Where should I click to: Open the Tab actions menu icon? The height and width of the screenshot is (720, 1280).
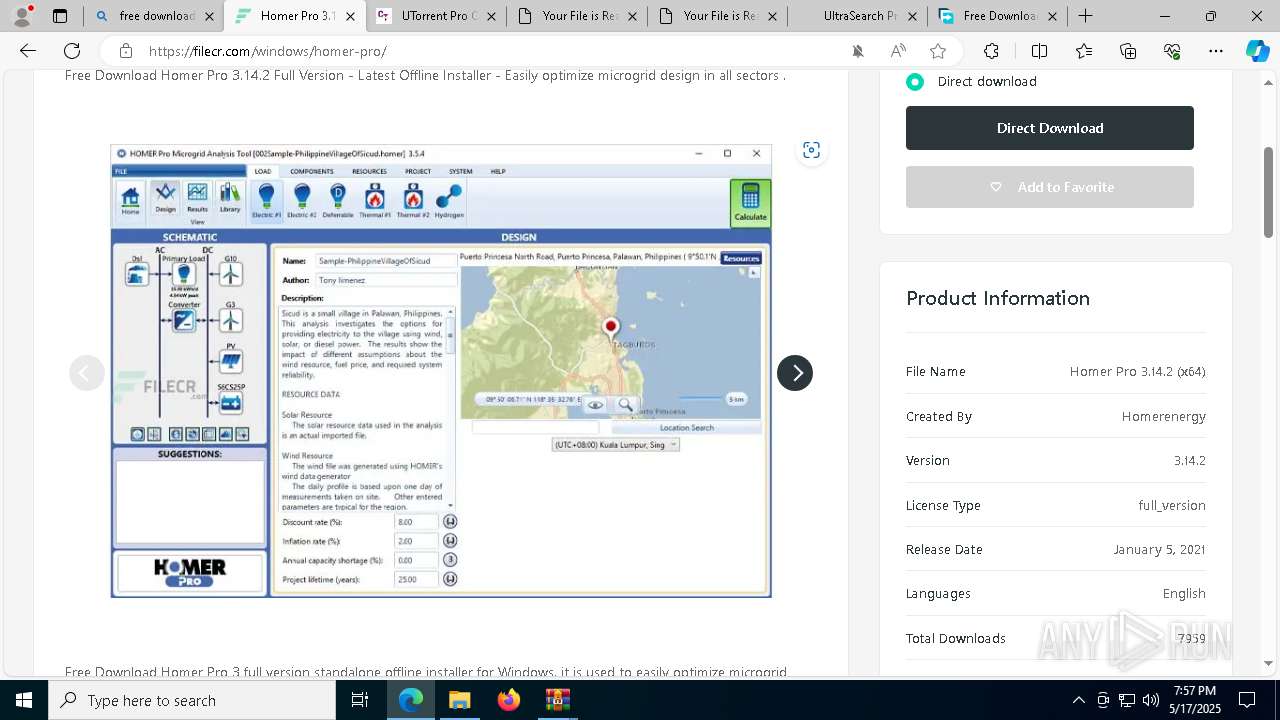click(x=60, y=16)
